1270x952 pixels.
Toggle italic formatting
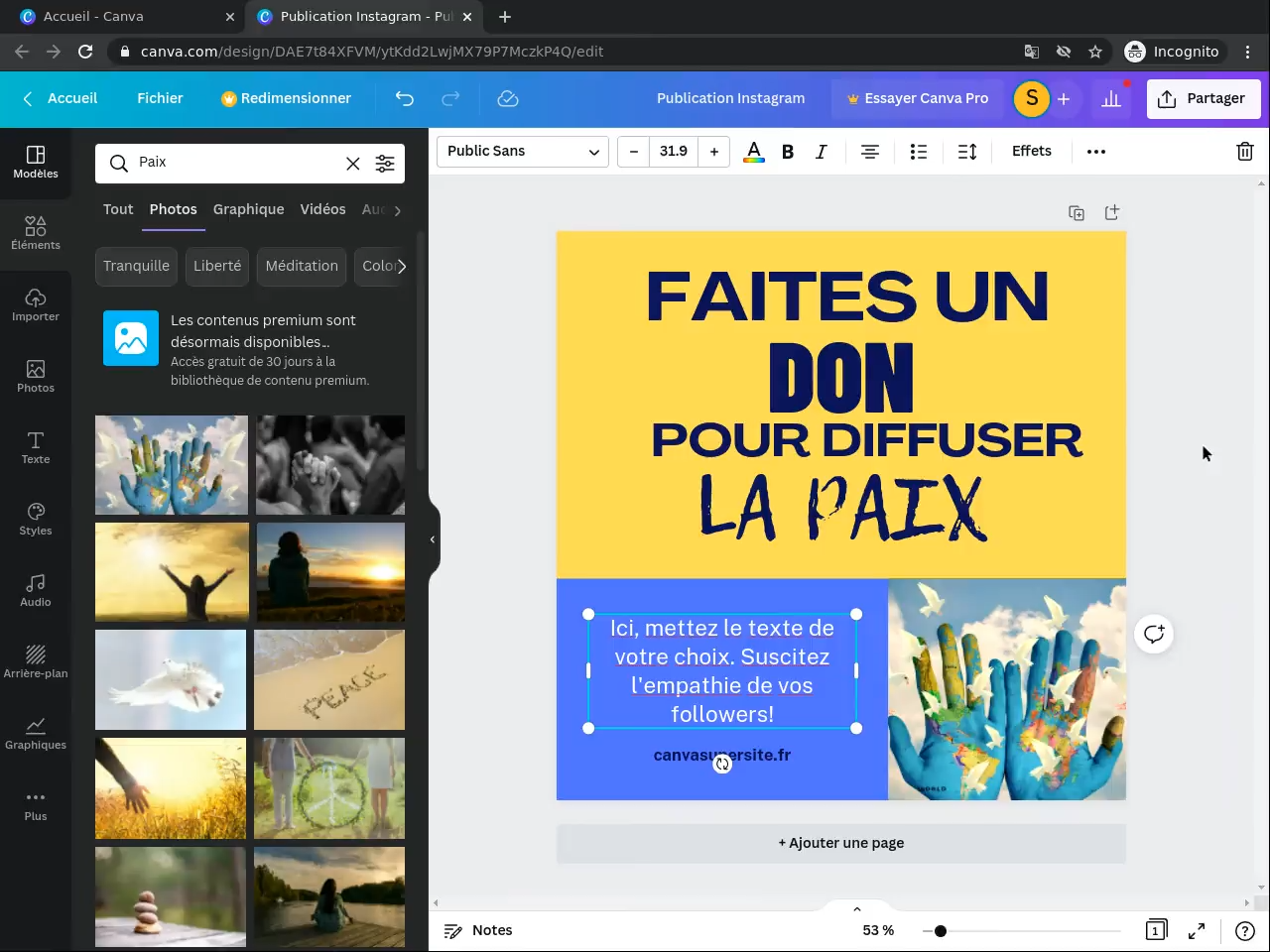[821, 152]
